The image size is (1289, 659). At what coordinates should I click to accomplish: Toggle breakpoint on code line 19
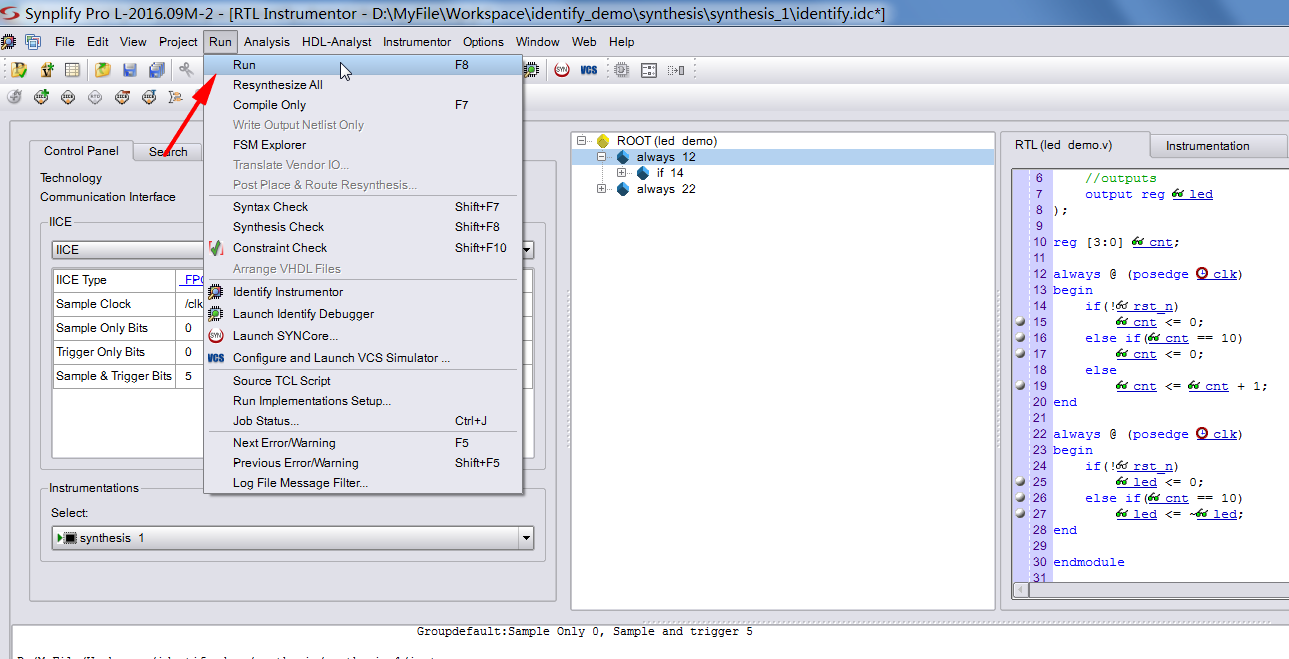point(1020,386)
